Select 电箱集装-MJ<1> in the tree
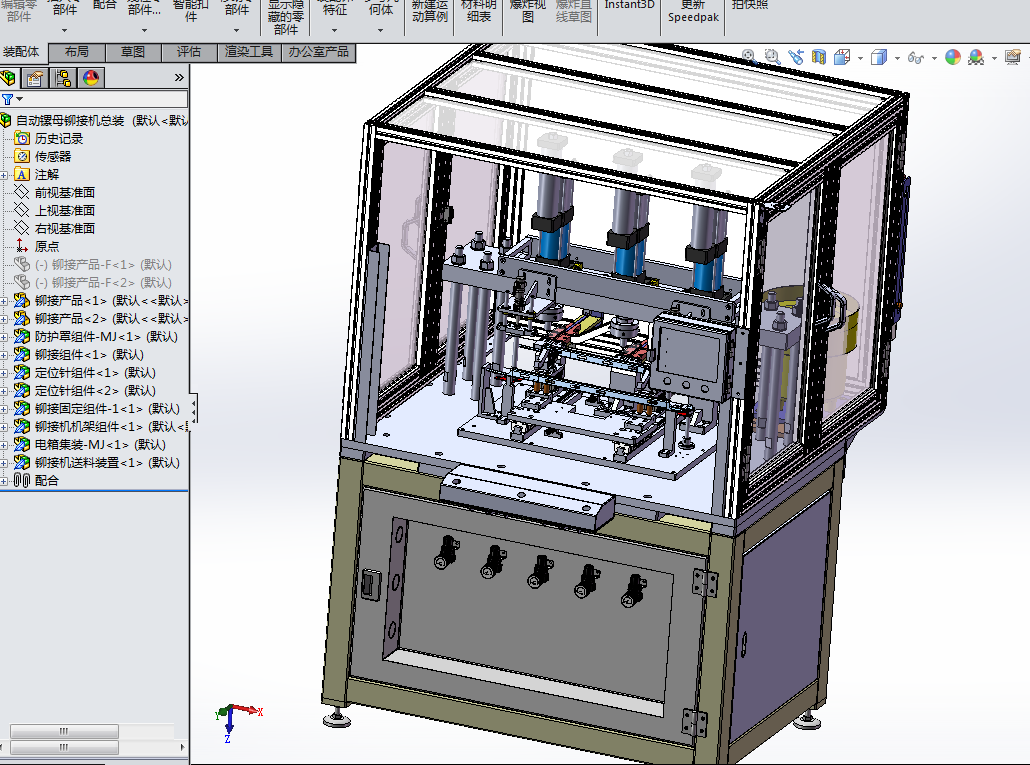Image resolution: width=1030 pixels, height=765 pixels. coord(99,444)
